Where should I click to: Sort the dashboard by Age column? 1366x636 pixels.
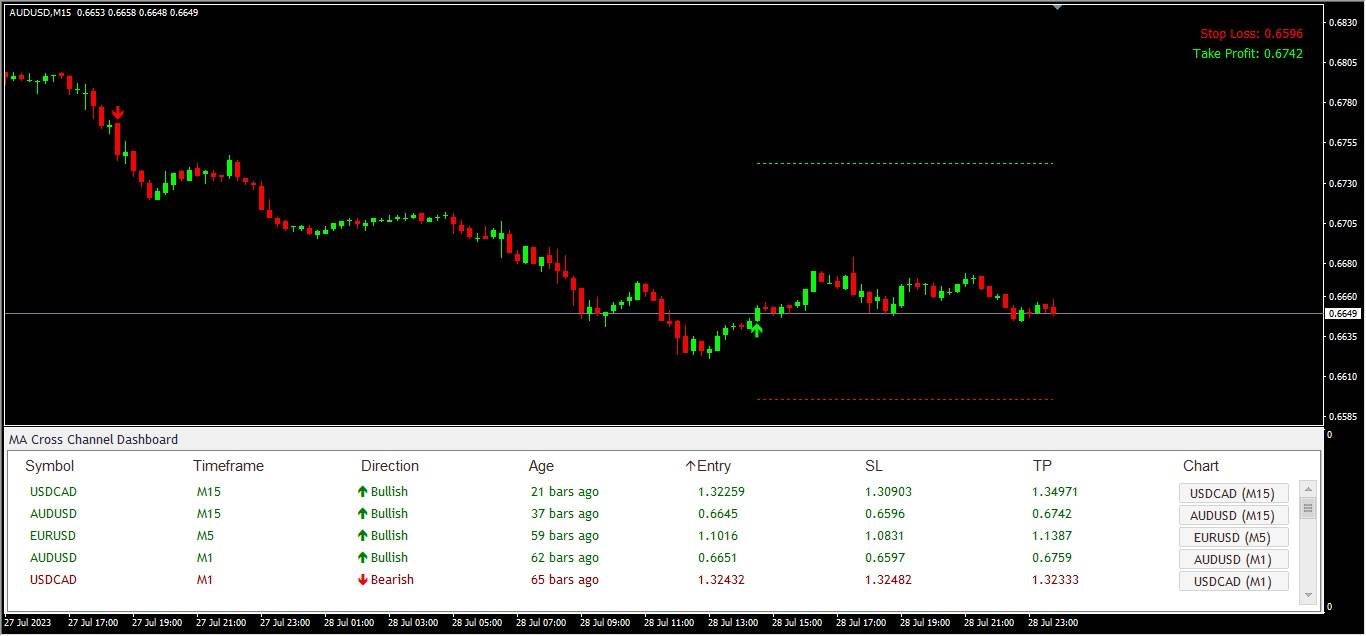pos(541,466)
